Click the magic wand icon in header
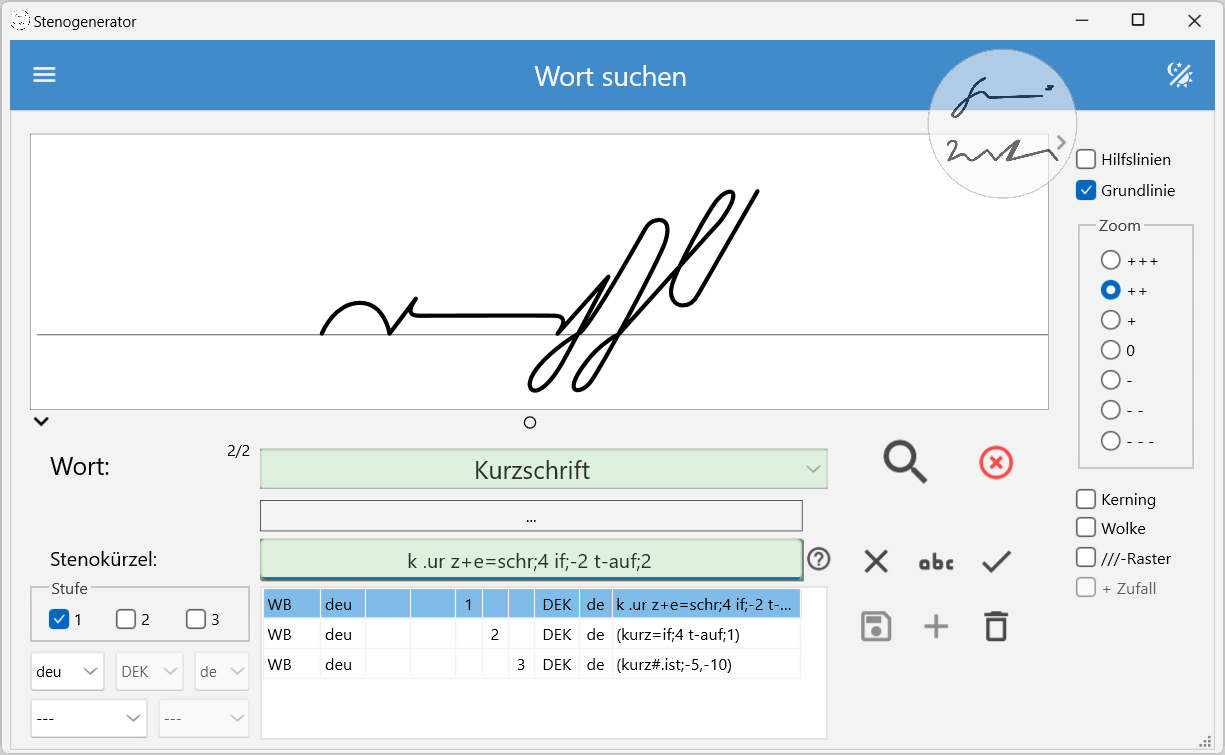Screen dimensions: 1225x755 pyautogui.click(x=1180, y=75)
